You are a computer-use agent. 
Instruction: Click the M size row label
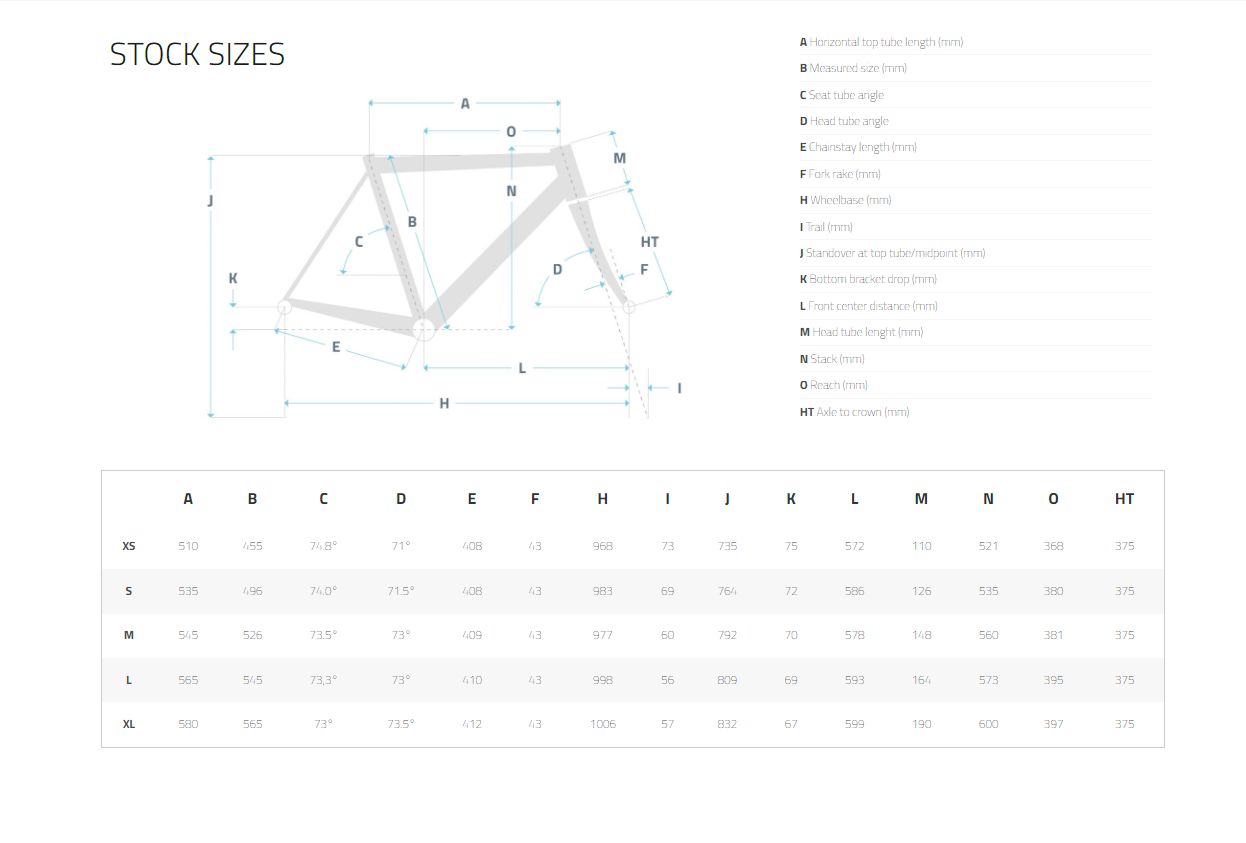[x=129, y=635]
